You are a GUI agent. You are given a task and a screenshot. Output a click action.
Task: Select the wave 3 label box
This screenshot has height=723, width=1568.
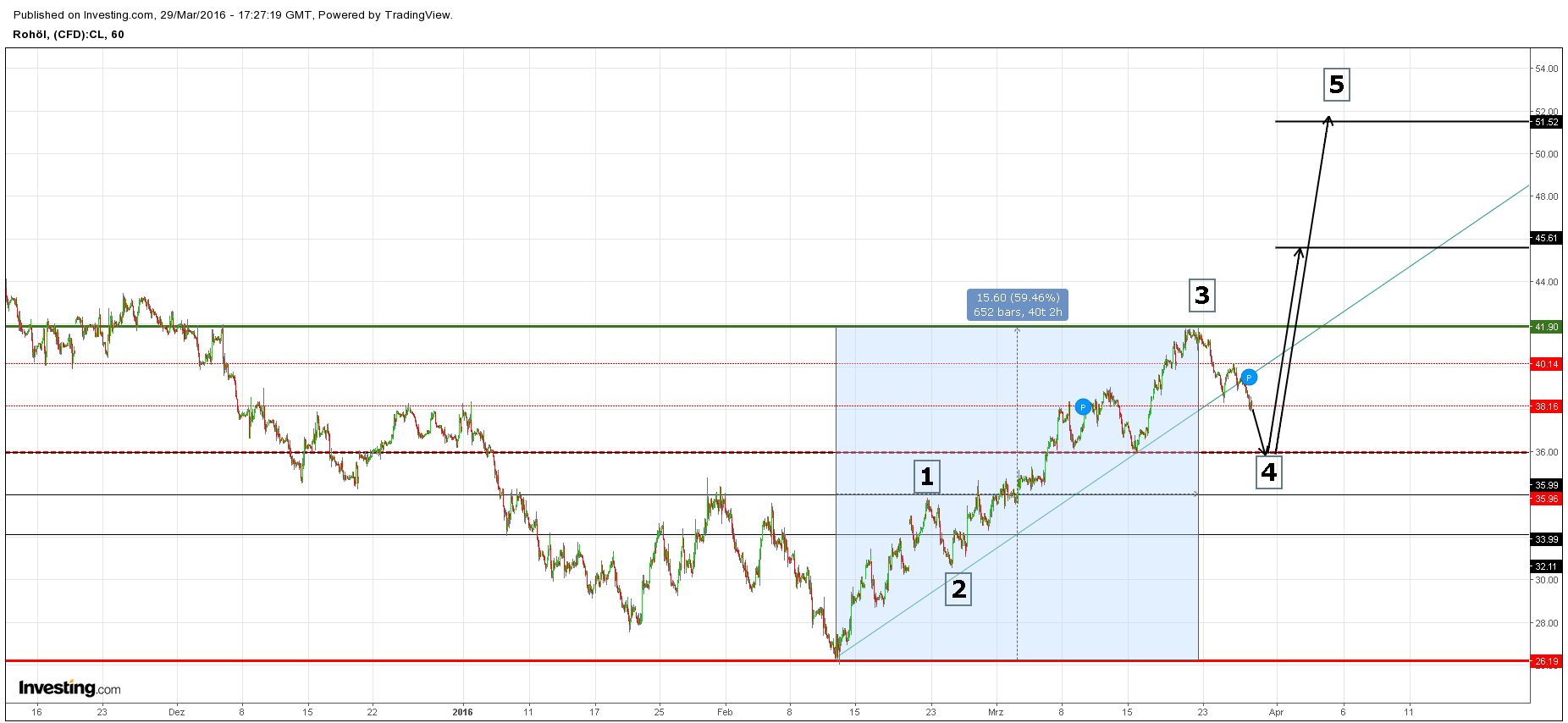click(1201, 295)
